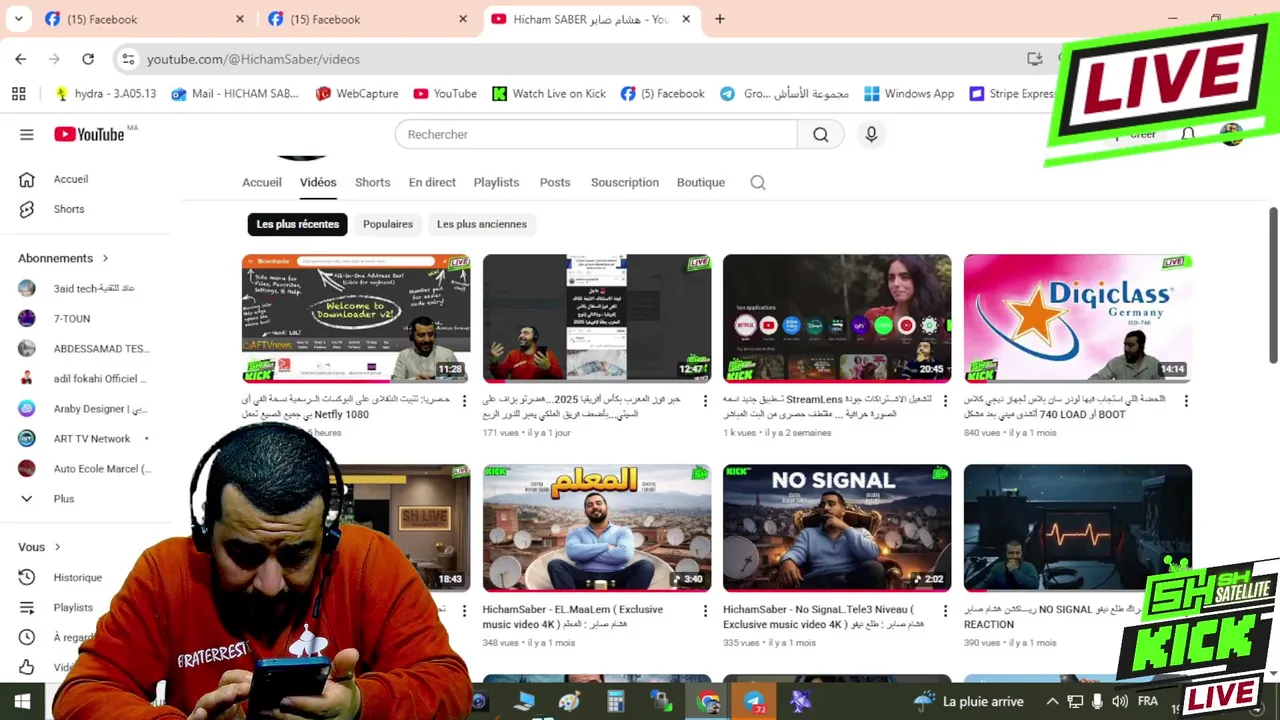Image resolution: width=1280 pixels, height=720 pixels.
Task: Open ART TV Network subscription
Action: 85,438
